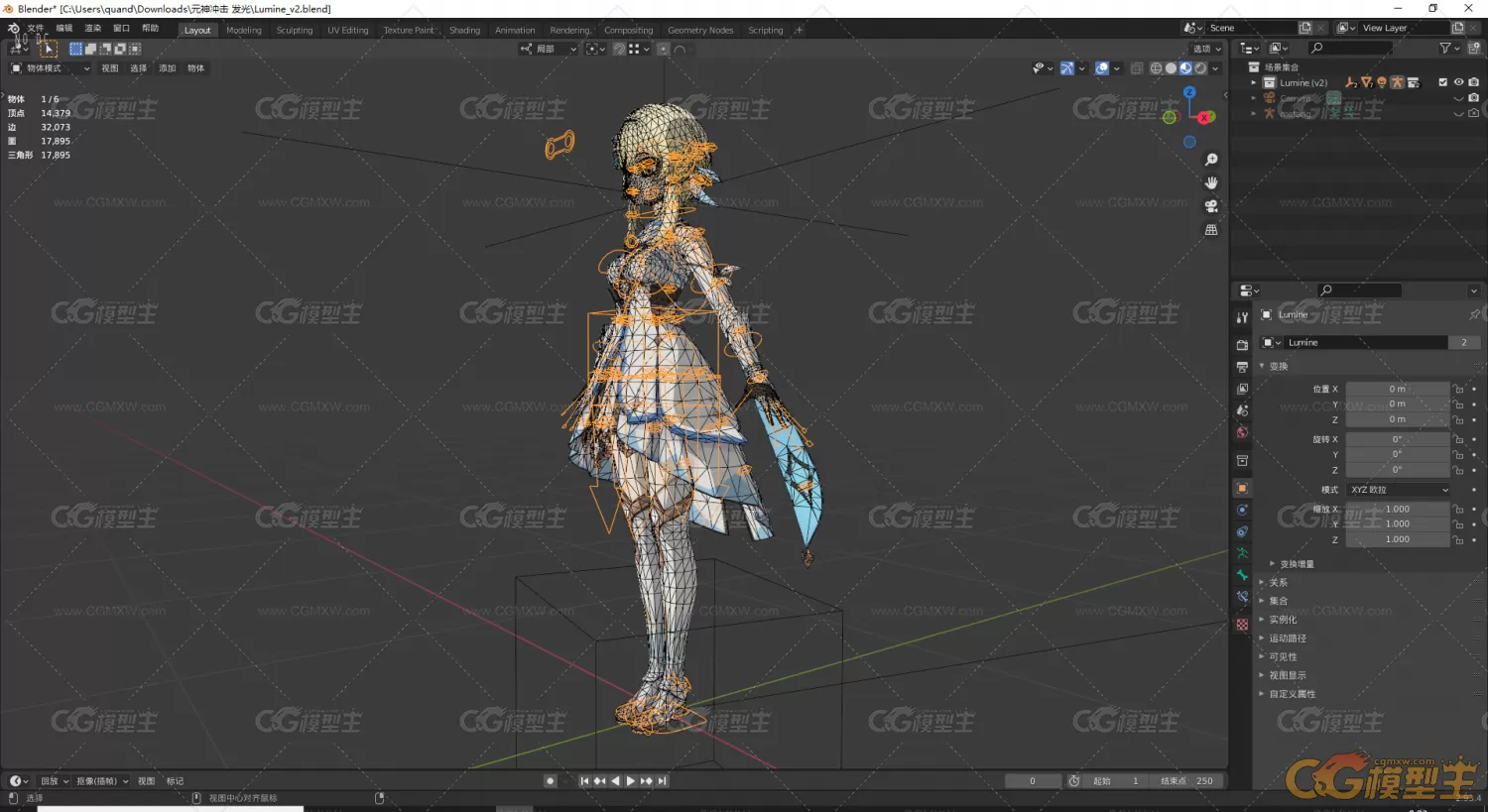1488x812 pixels.
Task: Jump to timeline end frame button
Action: [663, 781]
